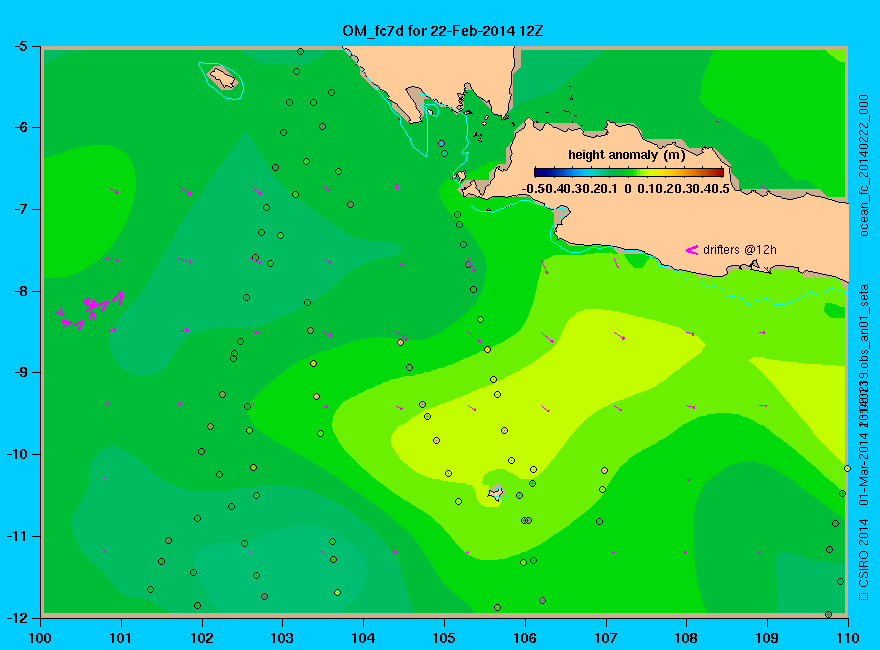
Task: Click the x-axis label 107
Action: [606, 638]
